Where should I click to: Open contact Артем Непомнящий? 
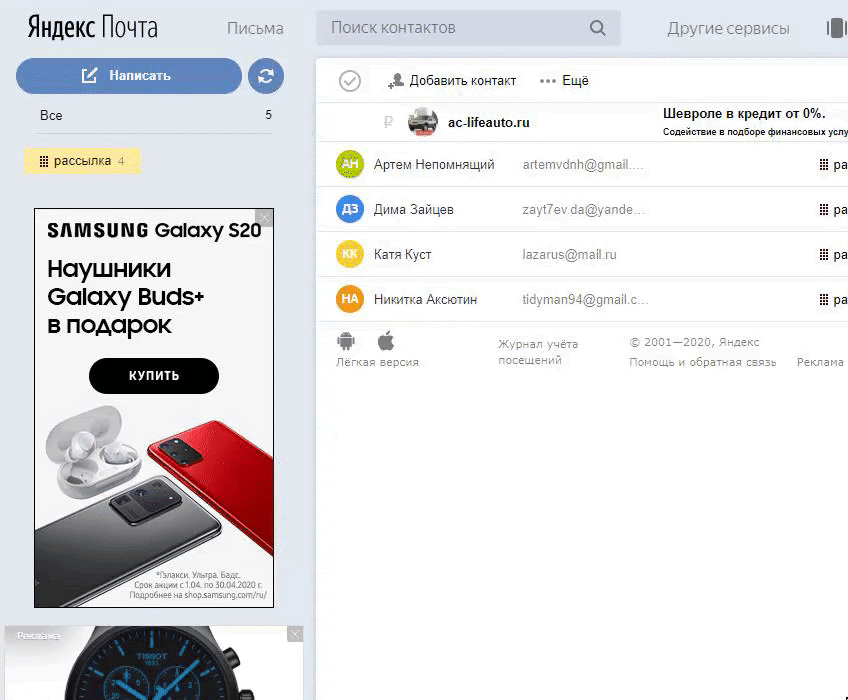[434, 164]
